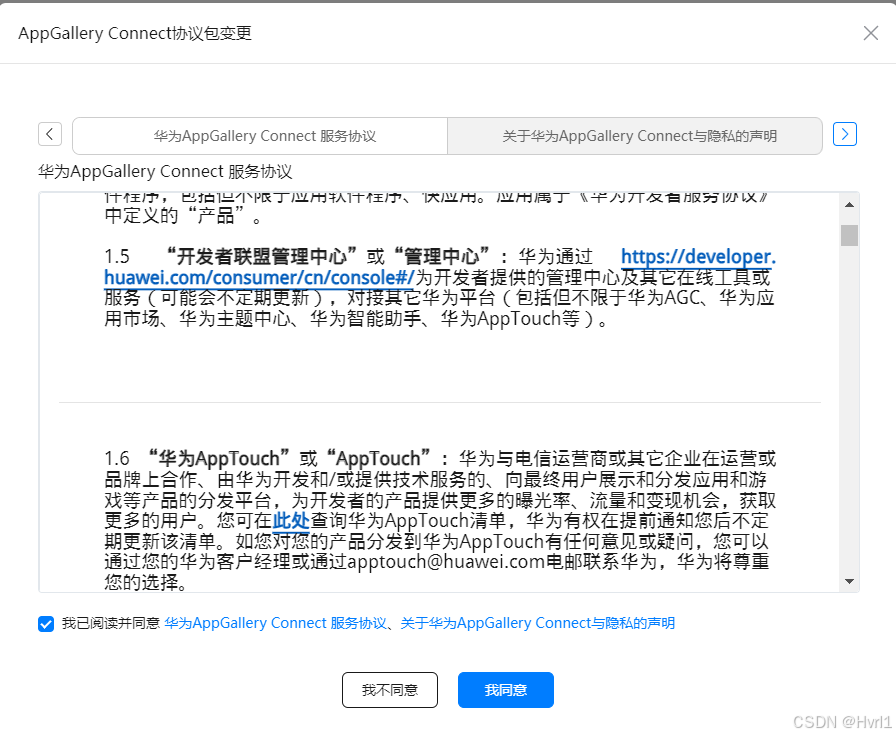Click the scrollbar down arrow
Image resolution: width=896 pixels, height=737 pixels.
click(850, 582)
